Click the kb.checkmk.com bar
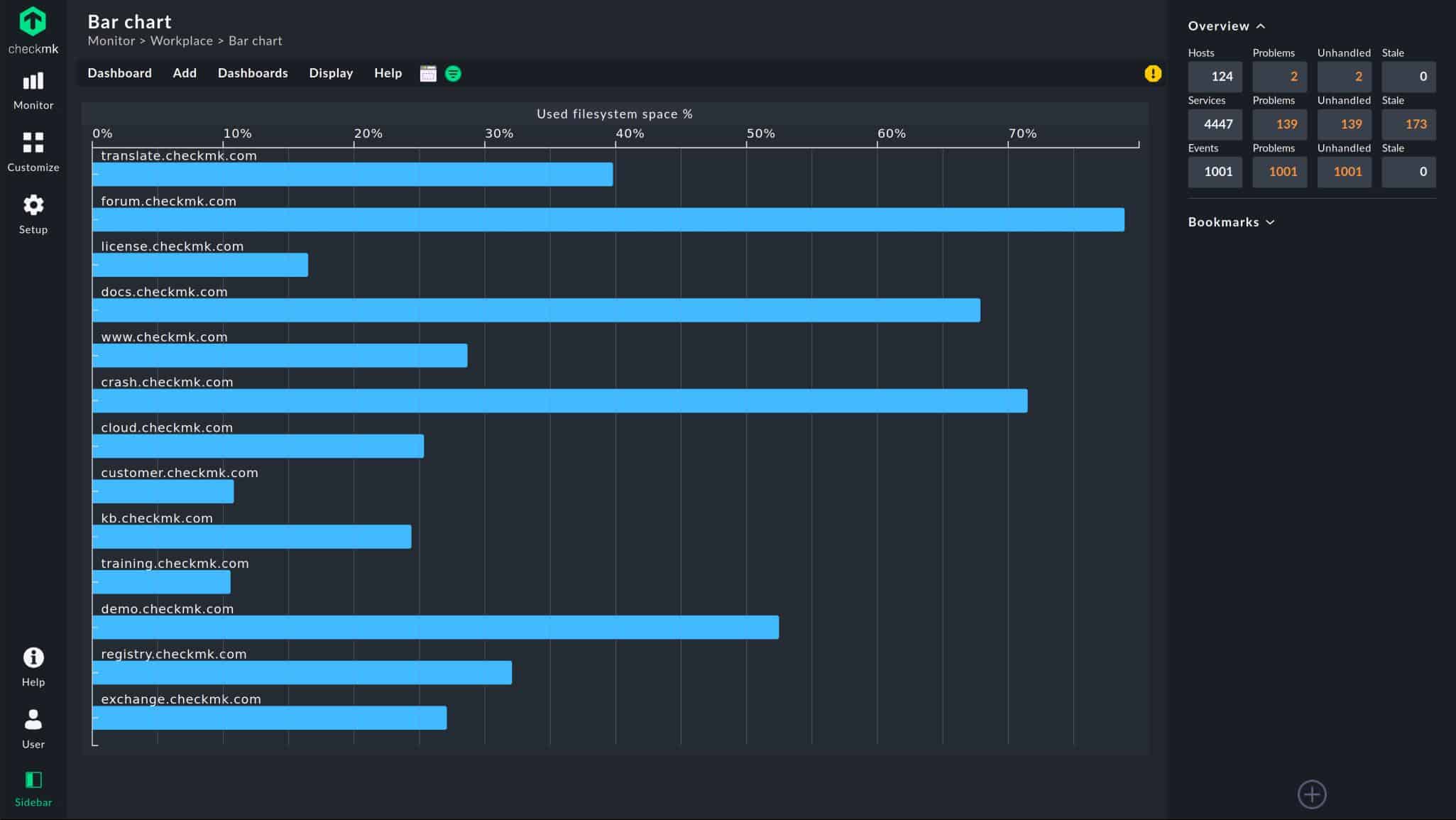This screenshot has height=820, width=1456. tap(251, 537)
